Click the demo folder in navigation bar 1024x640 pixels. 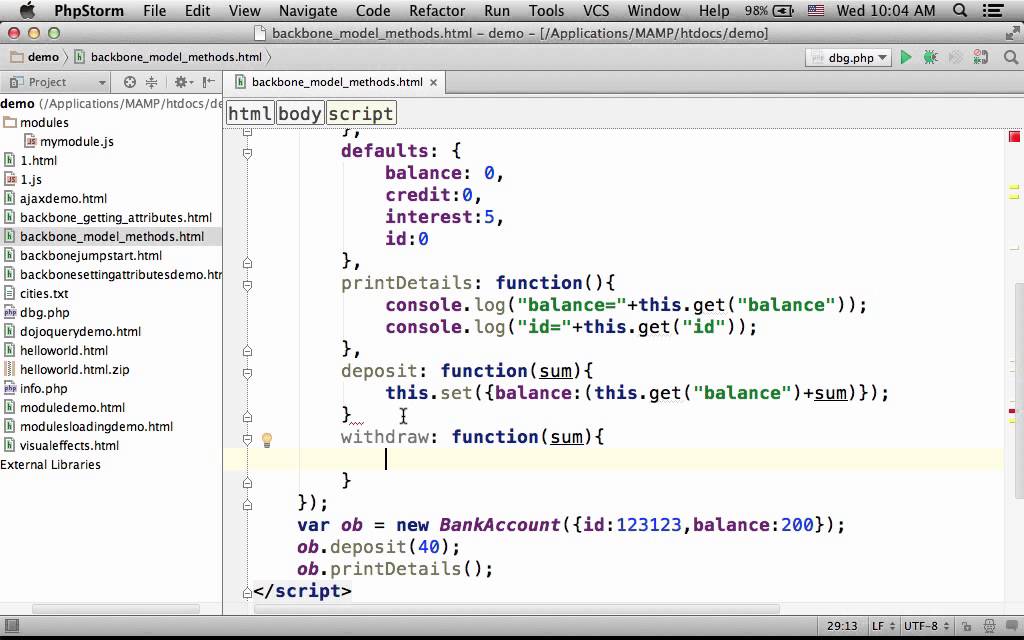pyautogui.click(x=37, y=57)
